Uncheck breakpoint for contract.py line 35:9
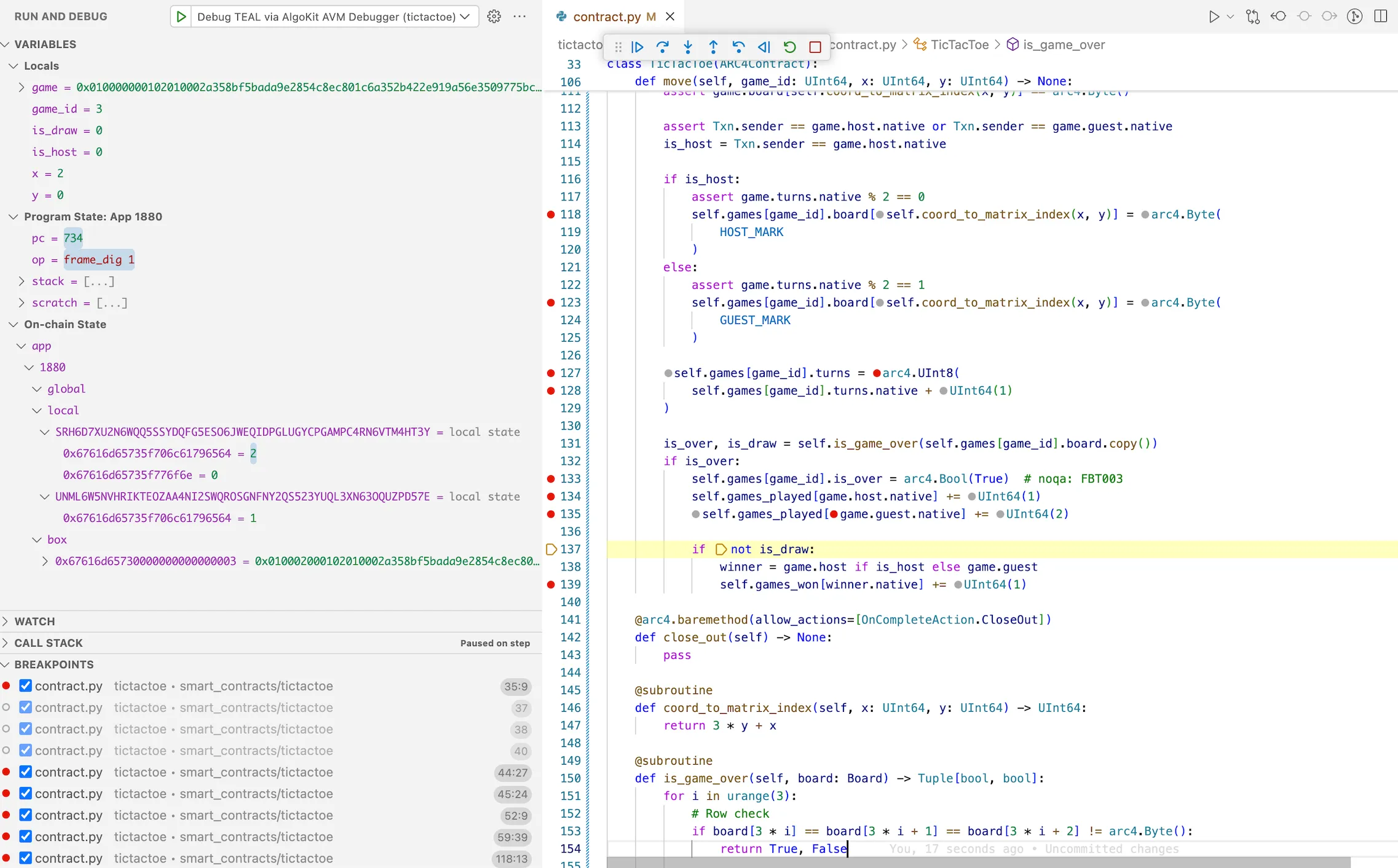This screenshot has height=868, width=1398. [x=25, y=685]
